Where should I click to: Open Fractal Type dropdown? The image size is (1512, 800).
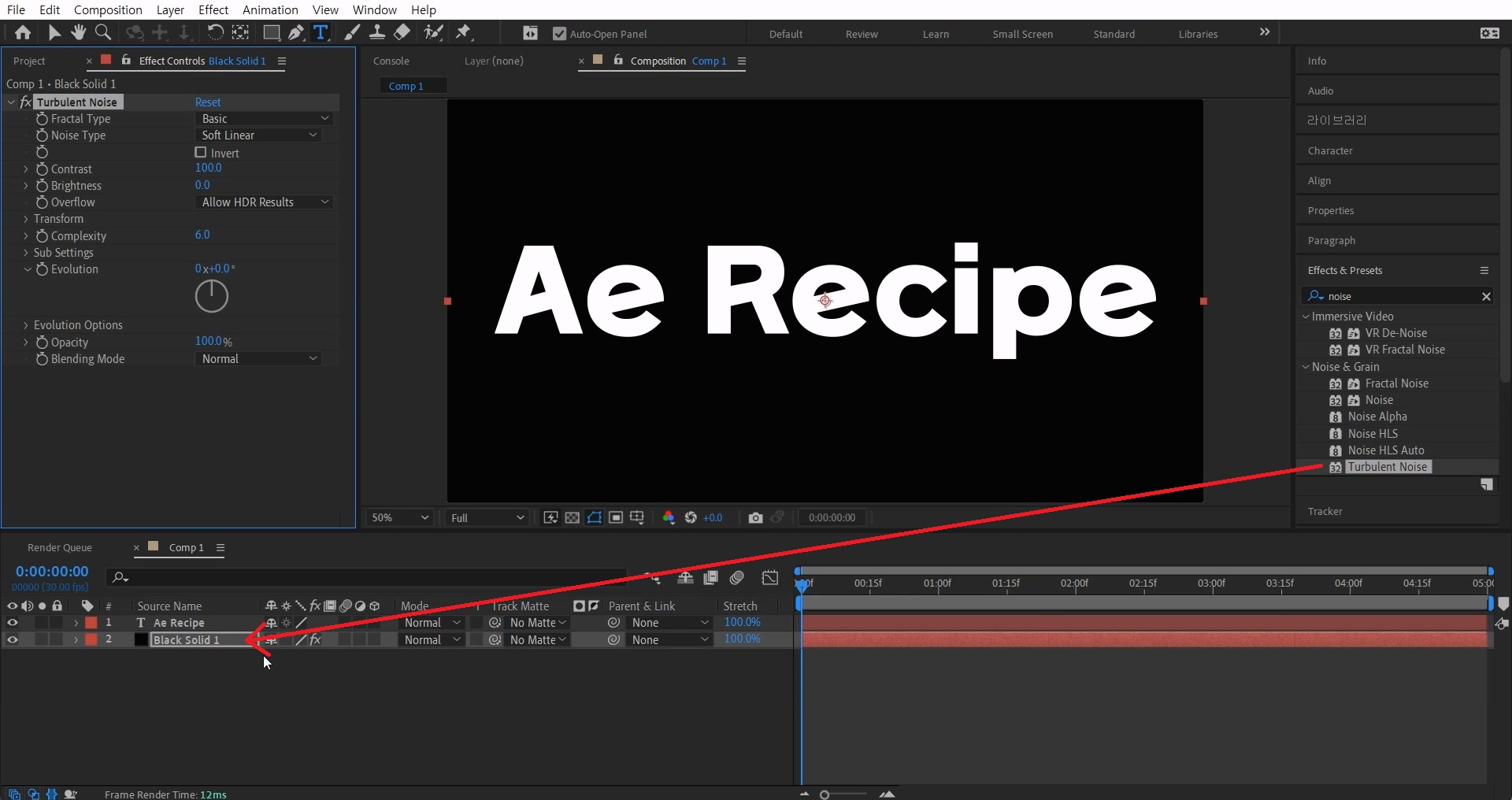coord(264,118)
